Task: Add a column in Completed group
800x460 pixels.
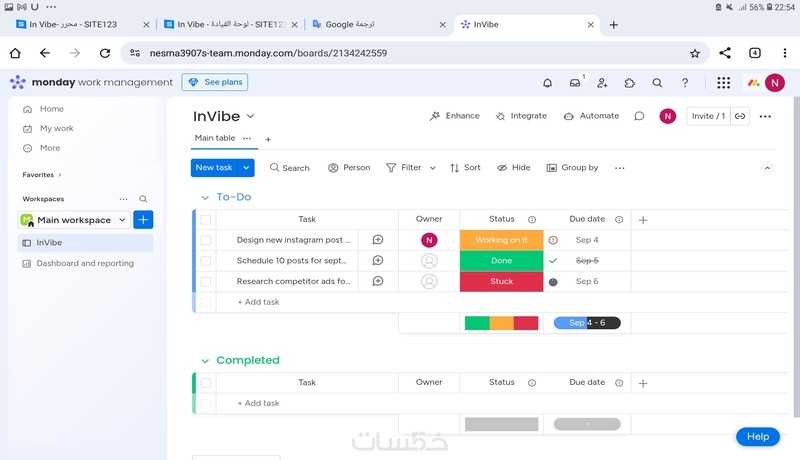Action: click(x=643, y=383)
